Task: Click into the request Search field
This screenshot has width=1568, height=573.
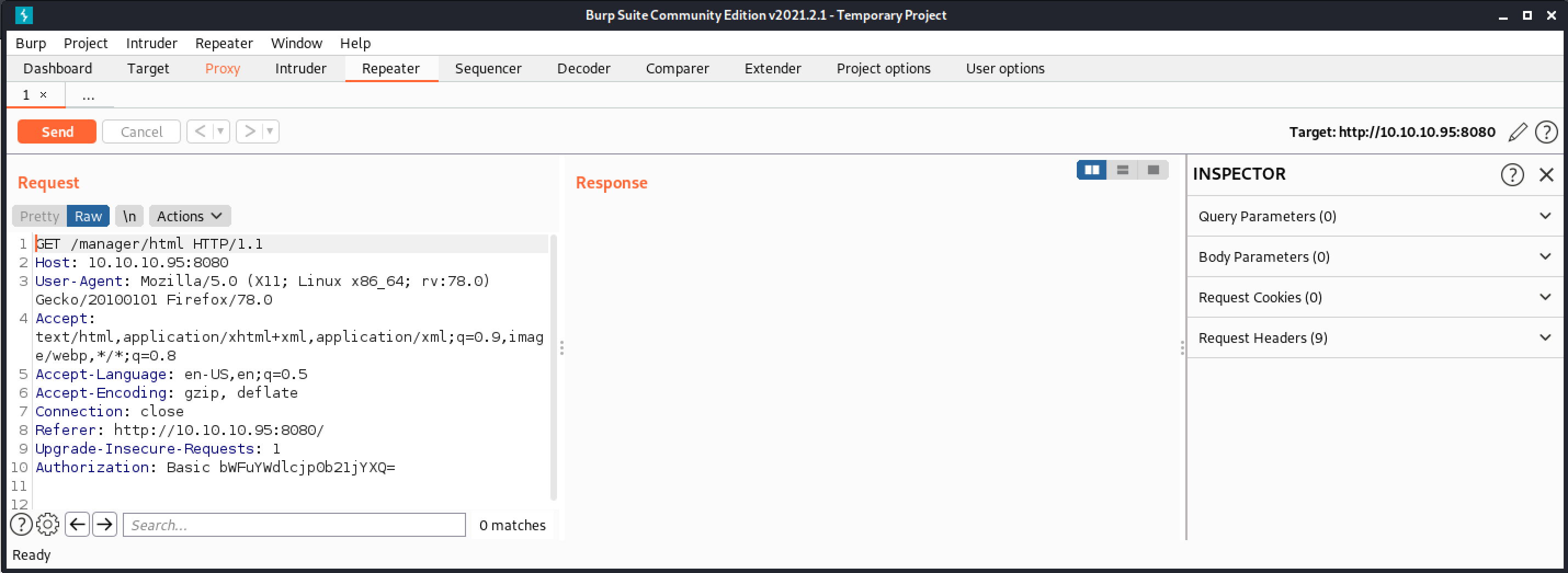Action: 294,525
